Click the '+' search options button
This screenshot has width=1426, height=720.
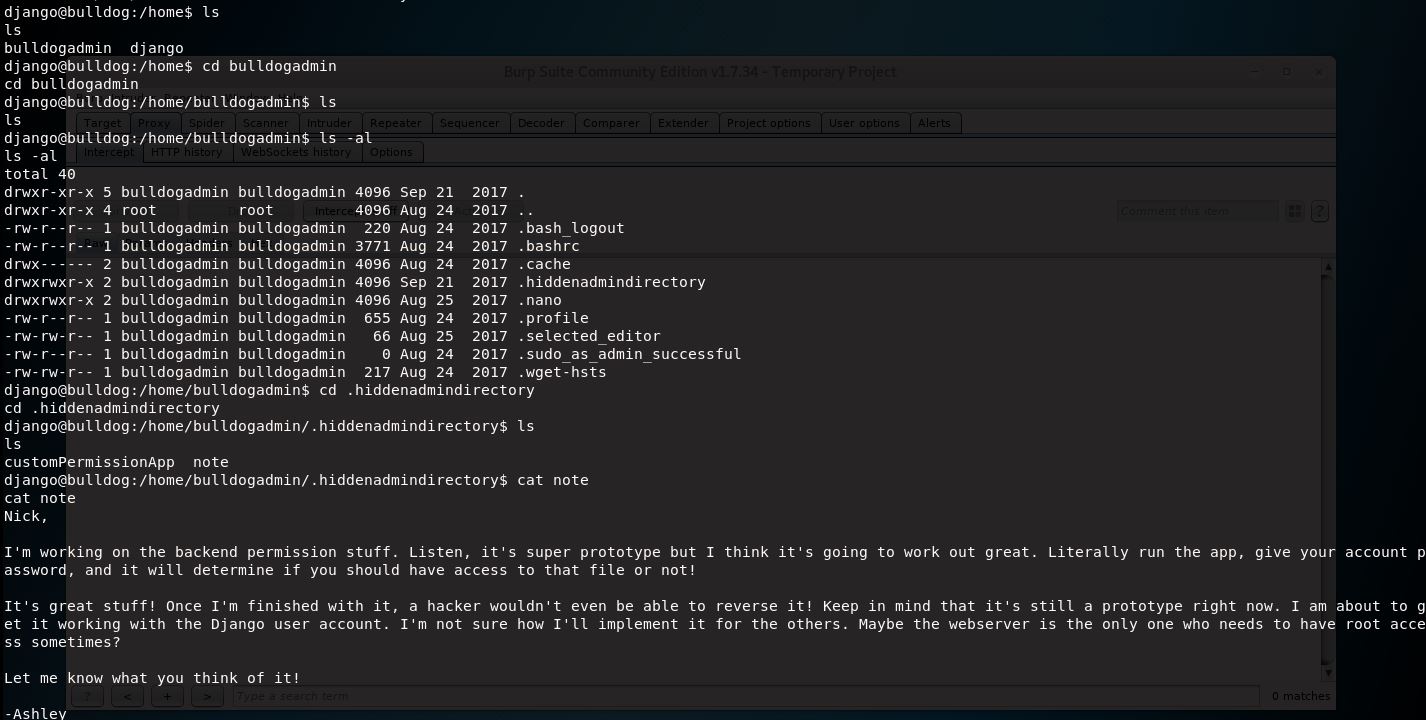coord(167,696)
